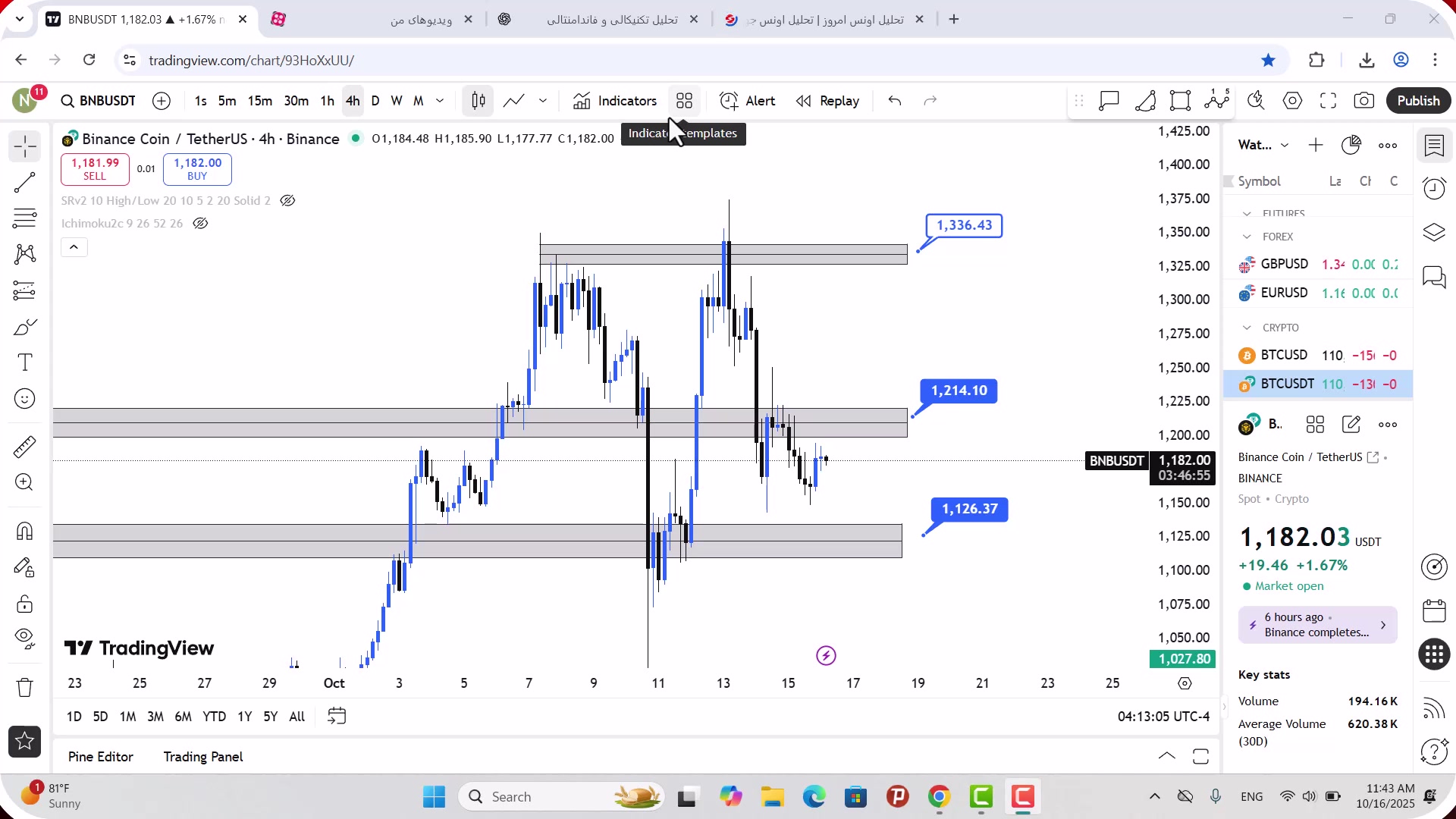Toggle stay in drawing mode
The height and width of the screenshot is (819, 1456).
25,567
